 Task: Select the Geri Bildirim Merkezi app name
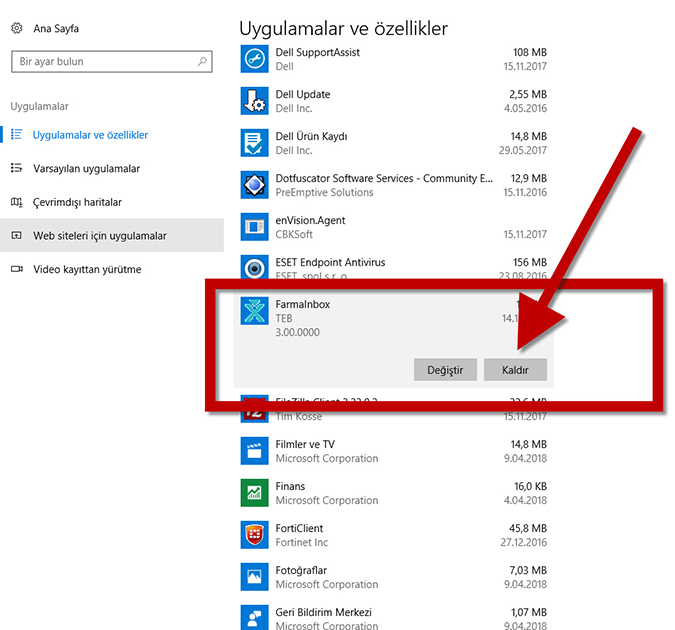pyautogui.click(x=323, y=612)
